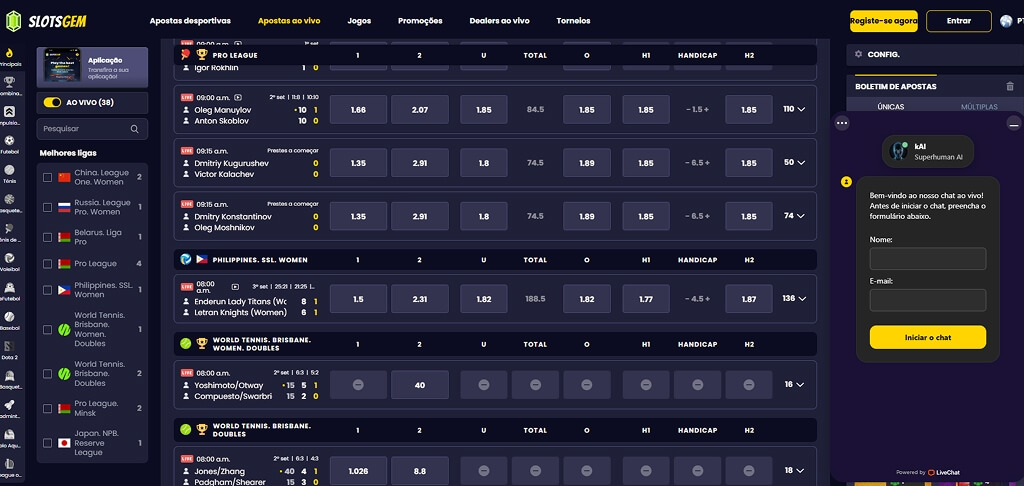Screen dimensions: 1024x486
Task: Open the Aplicação app download banner
Action: [x=92, y=67]
